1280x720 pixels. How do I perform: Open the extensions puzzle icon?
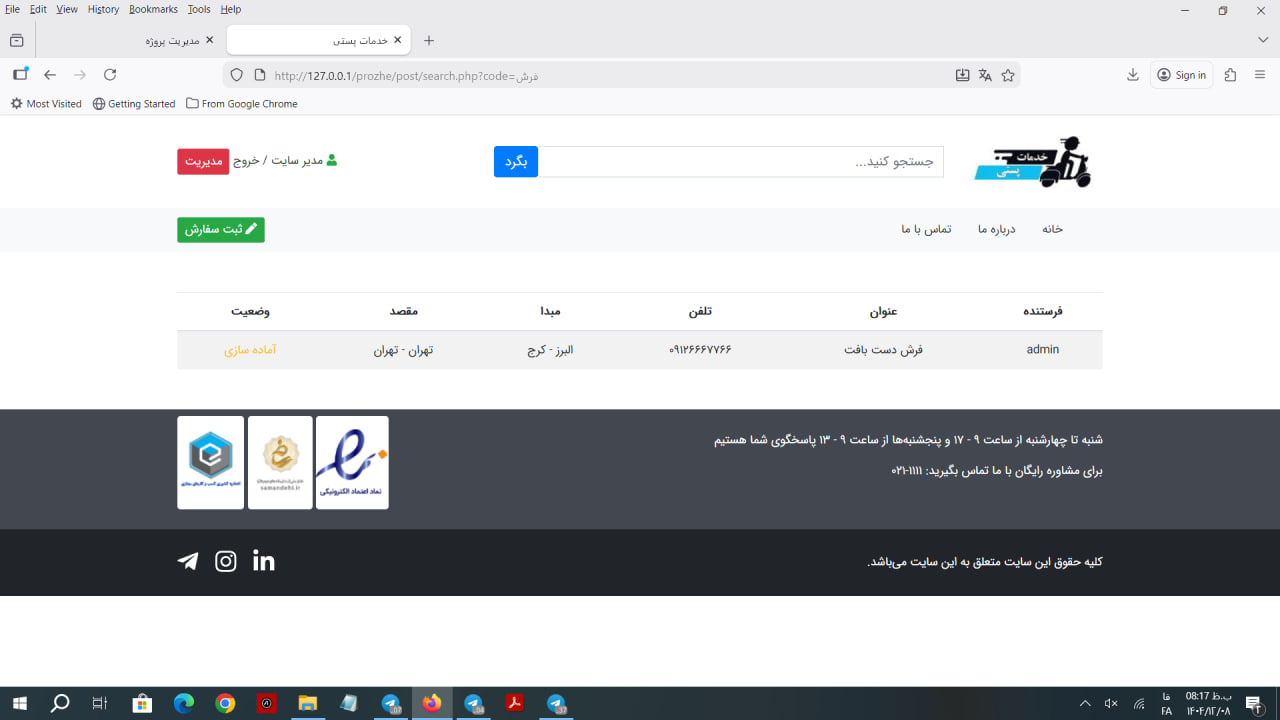coord(1231,75)
